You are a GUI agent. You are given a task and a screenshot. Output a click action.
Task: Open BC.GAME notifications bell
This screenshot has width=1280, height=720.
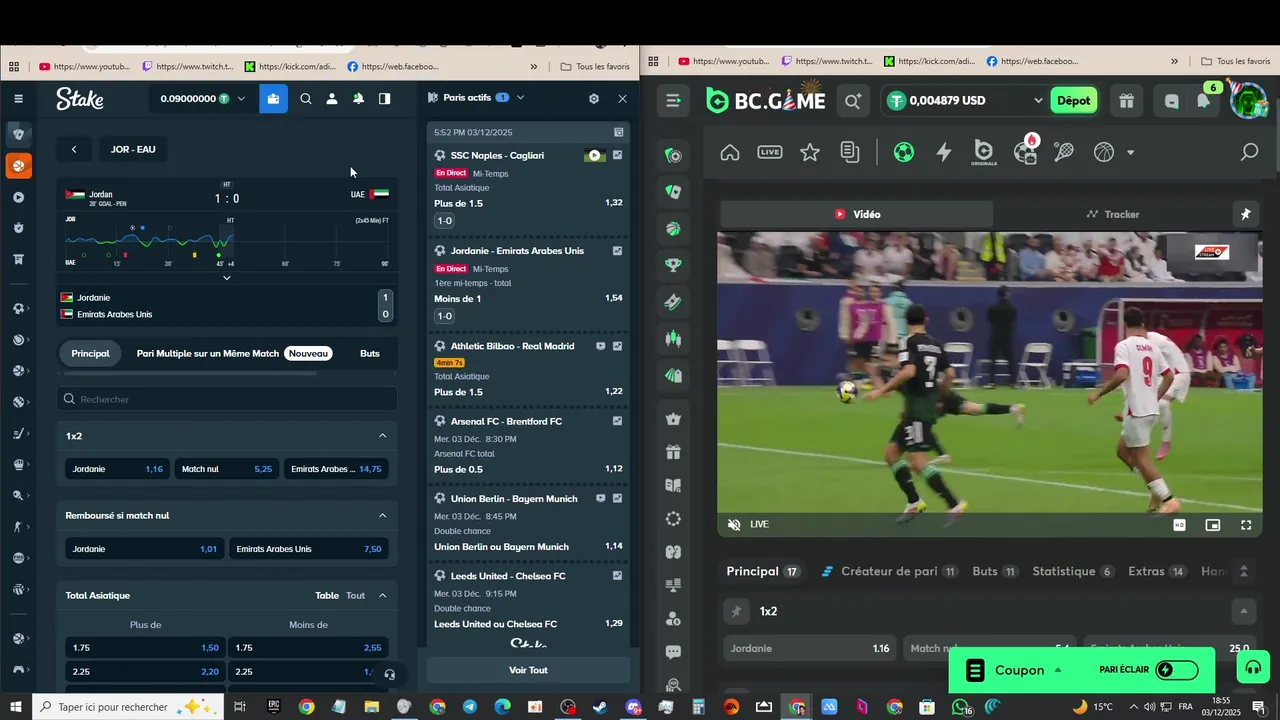pyautogui.click(x=1204, y=100)
